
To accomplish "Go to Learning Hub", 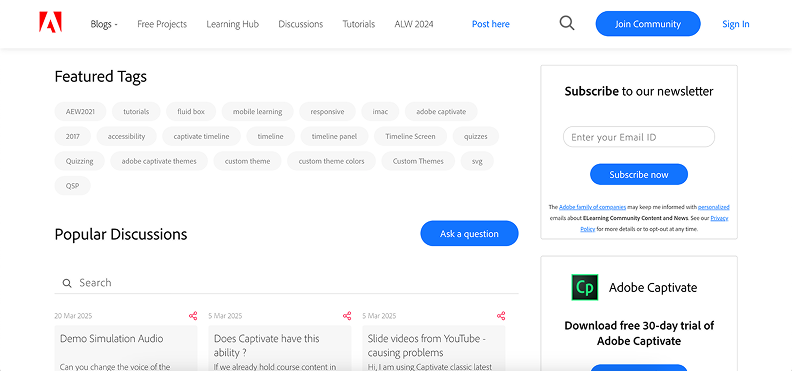I will tap(232, 24).
